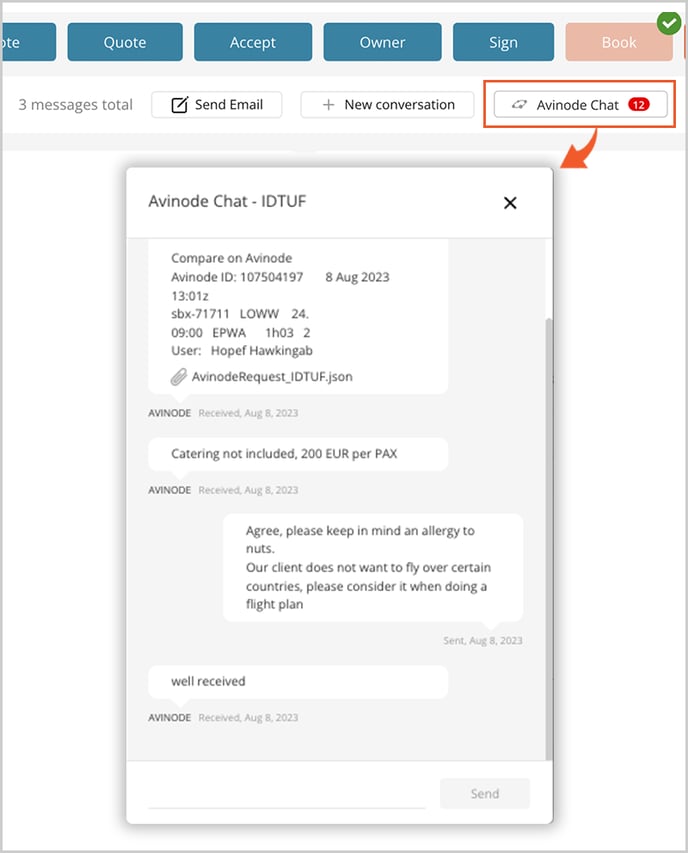Click the 'Agree, please keep in mind' sent message
Screen dimensions: 688x853
pos(373,567)
